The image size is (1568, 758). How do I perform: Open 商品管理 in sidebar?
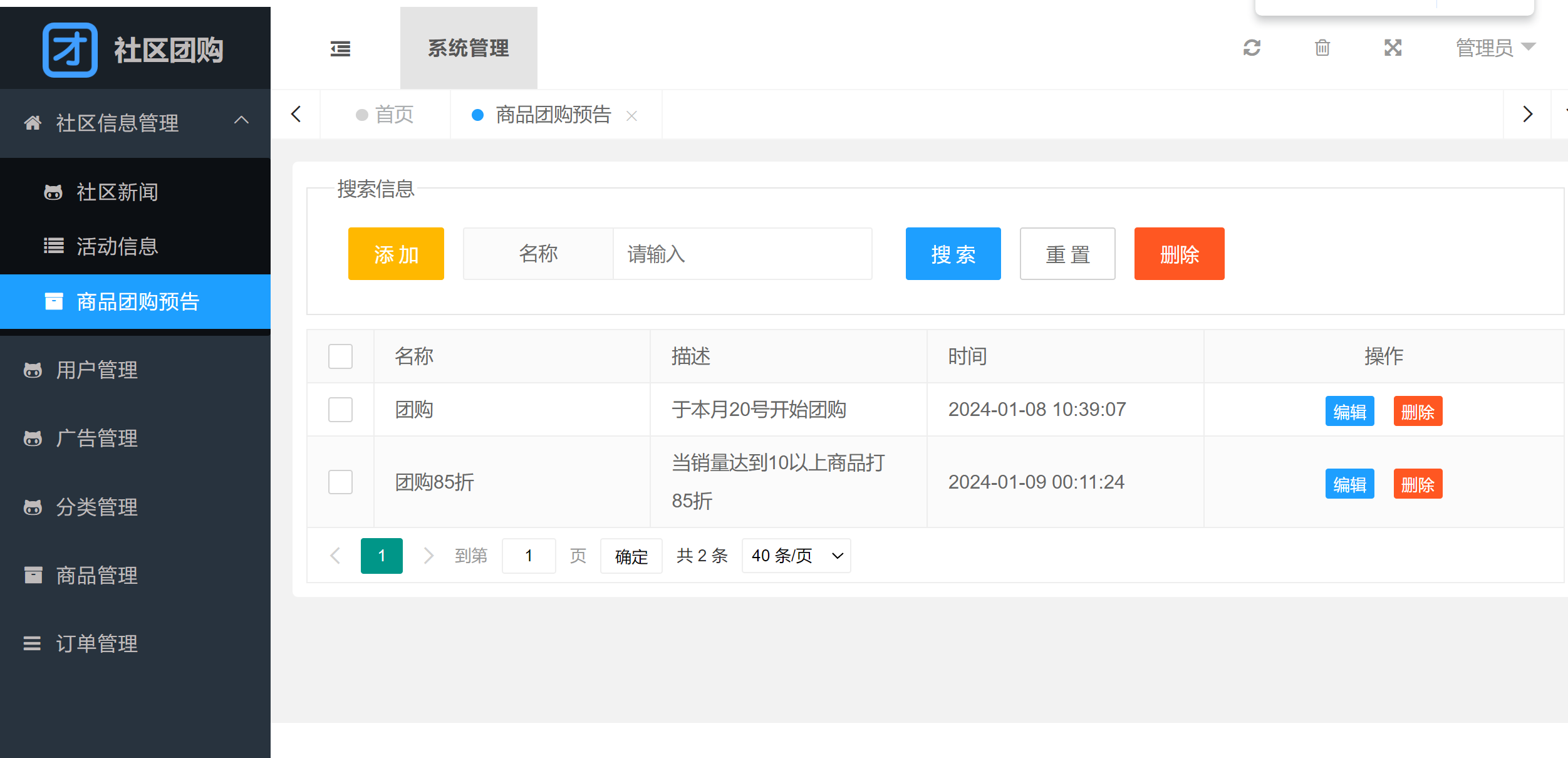tap(135, 574)
